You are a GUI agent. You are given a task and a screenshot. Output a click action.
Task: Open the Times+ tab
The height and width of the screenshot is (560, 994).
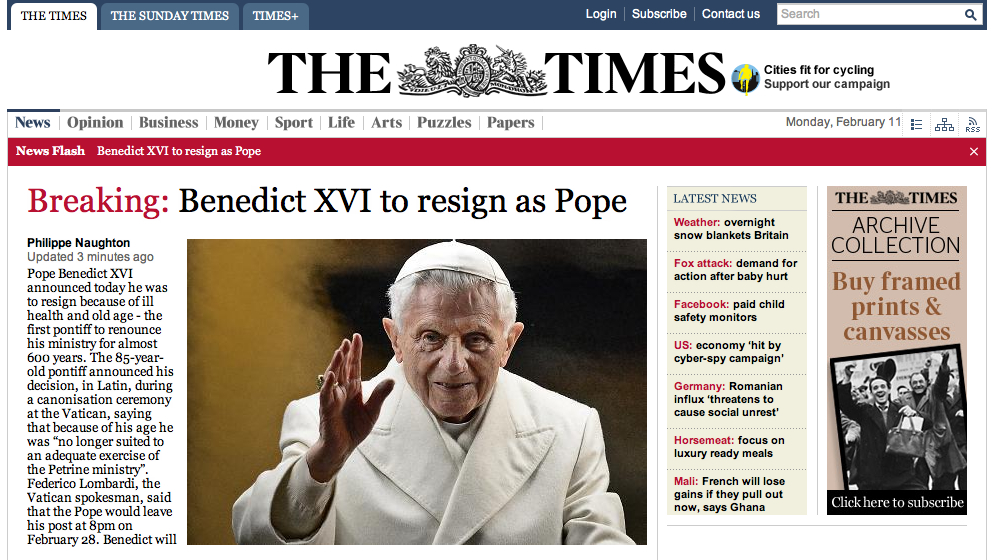coord(275,16)
